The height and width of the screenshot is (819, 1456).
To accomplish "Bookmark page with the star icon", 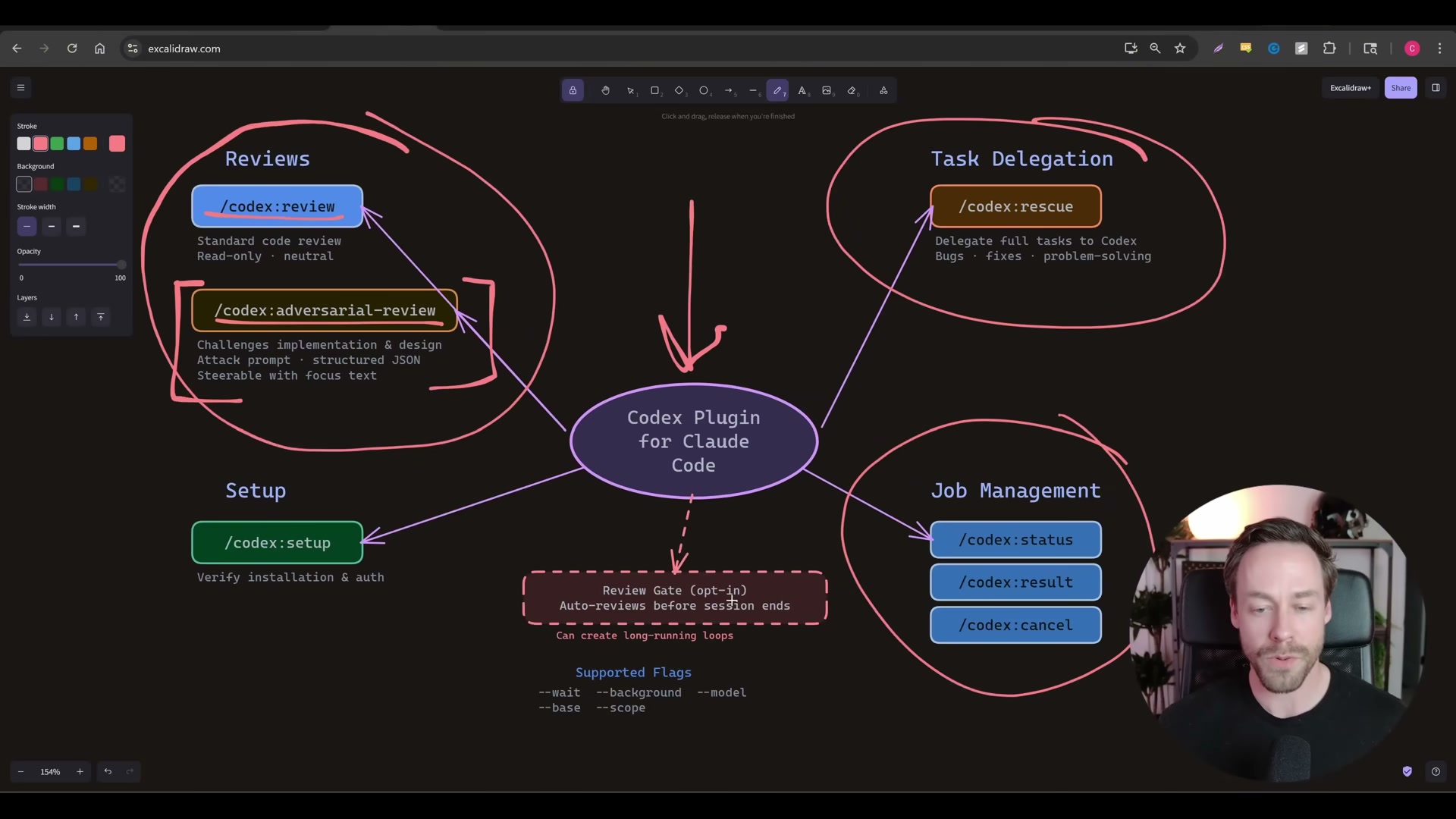I will (x=1180, y=49).
